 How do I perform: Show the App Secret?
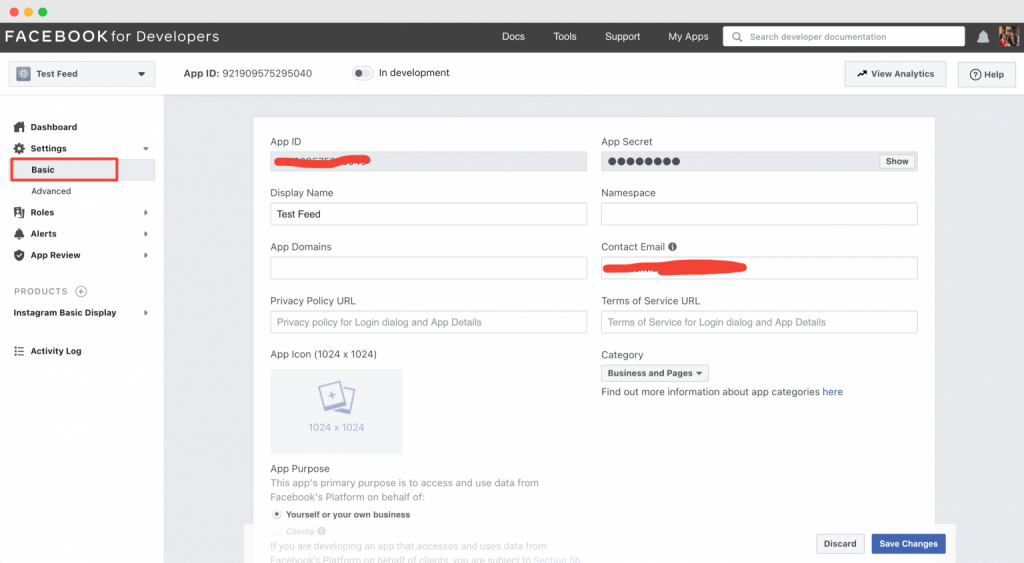pyautogui.click(x=897, y=161)
